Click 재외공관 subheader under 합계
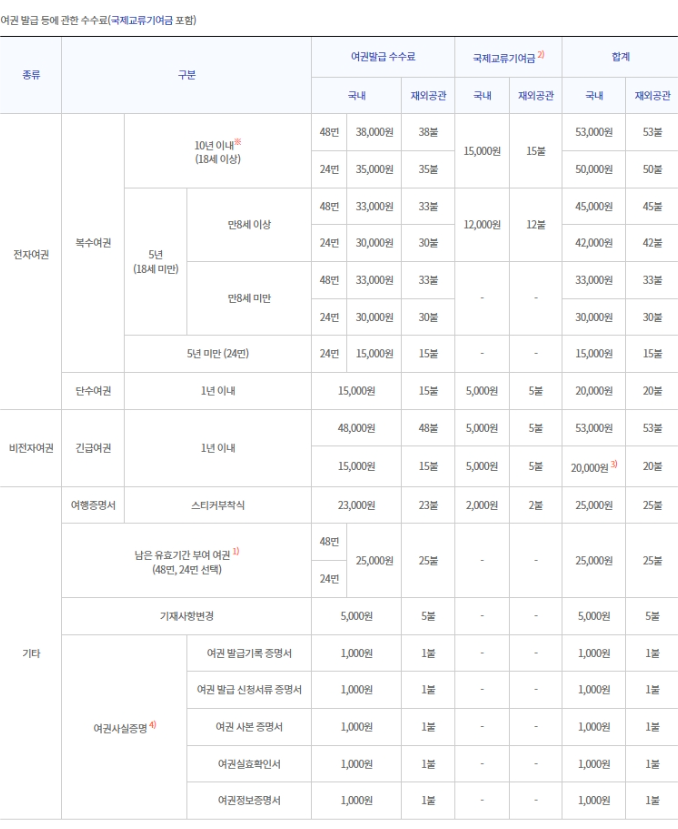The height and width of the screenshot is (829, 678). pos(652,96)
